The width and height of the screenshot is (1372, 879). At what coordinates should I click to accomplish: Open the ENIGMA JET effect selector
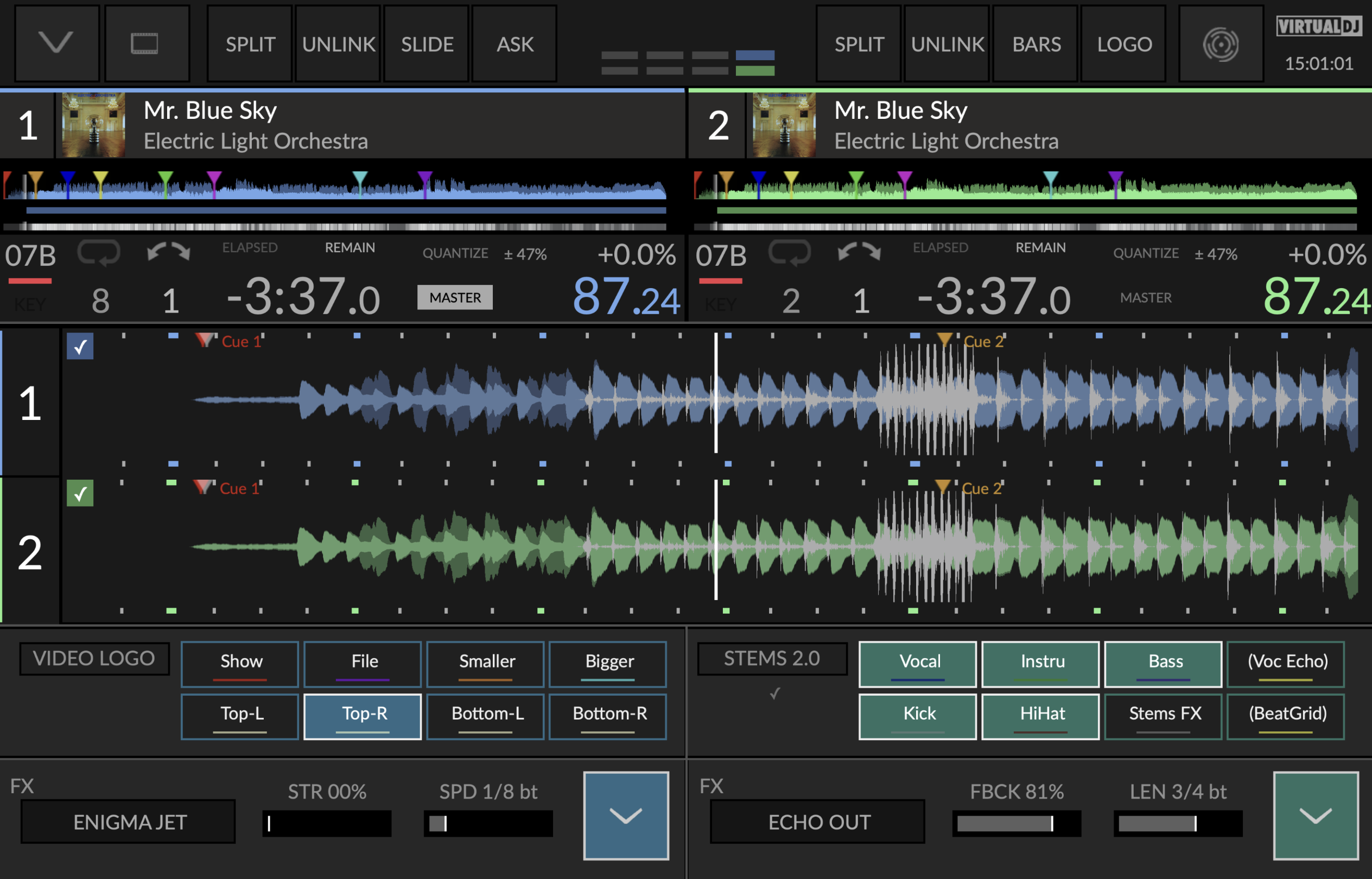(129, 821)
